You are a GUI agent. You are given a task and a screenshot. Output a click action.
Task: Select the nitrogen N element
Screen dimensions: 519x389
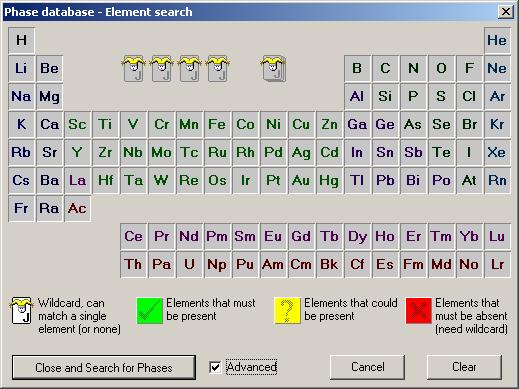click(x=413, y=68)
